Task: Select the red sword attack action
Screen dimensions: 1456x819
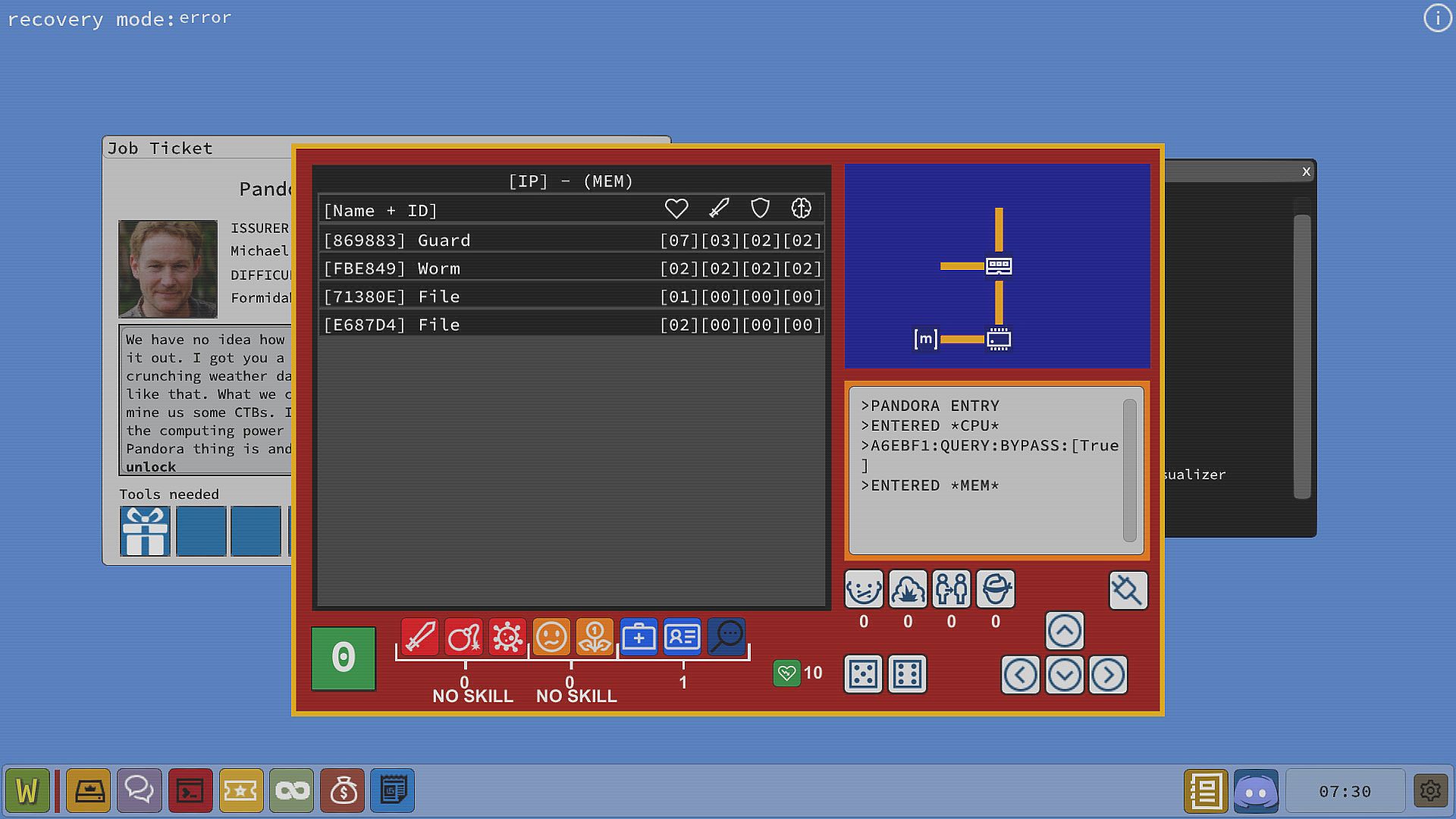Action: coord(419,637)
